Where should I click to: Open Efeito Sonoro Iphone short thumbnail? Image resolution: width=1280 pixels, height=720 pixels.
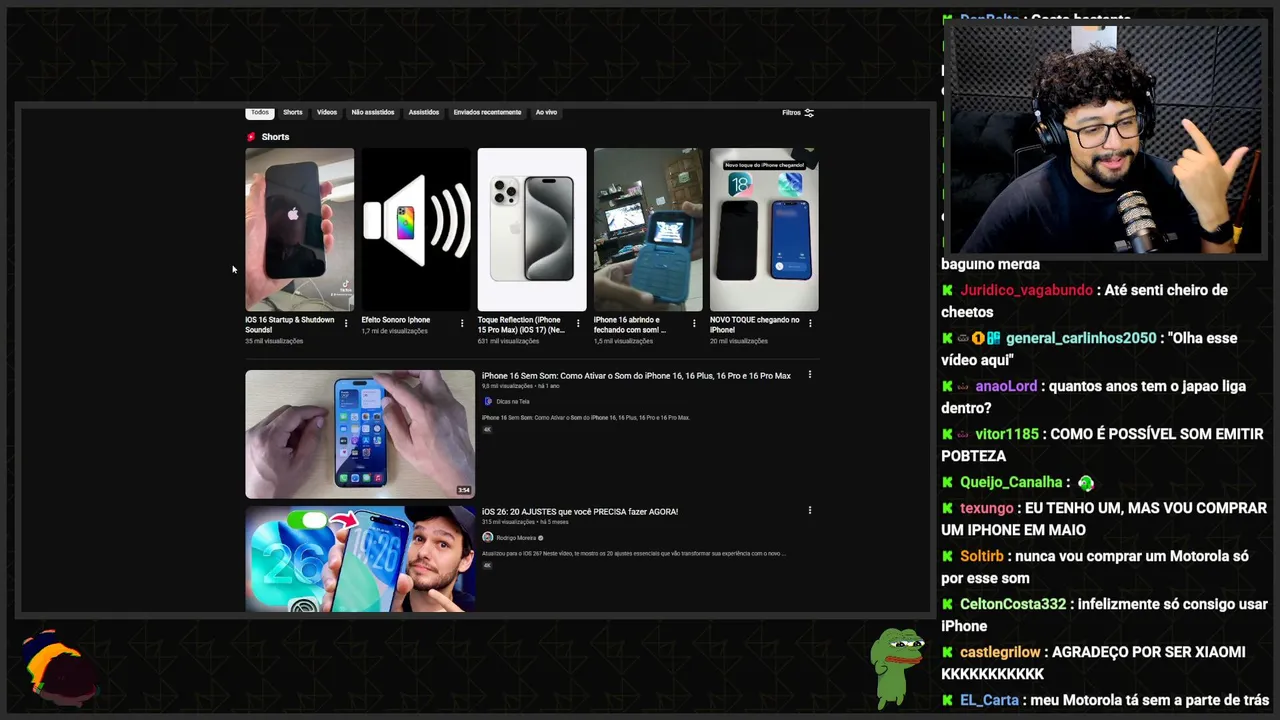coord(416,230)
